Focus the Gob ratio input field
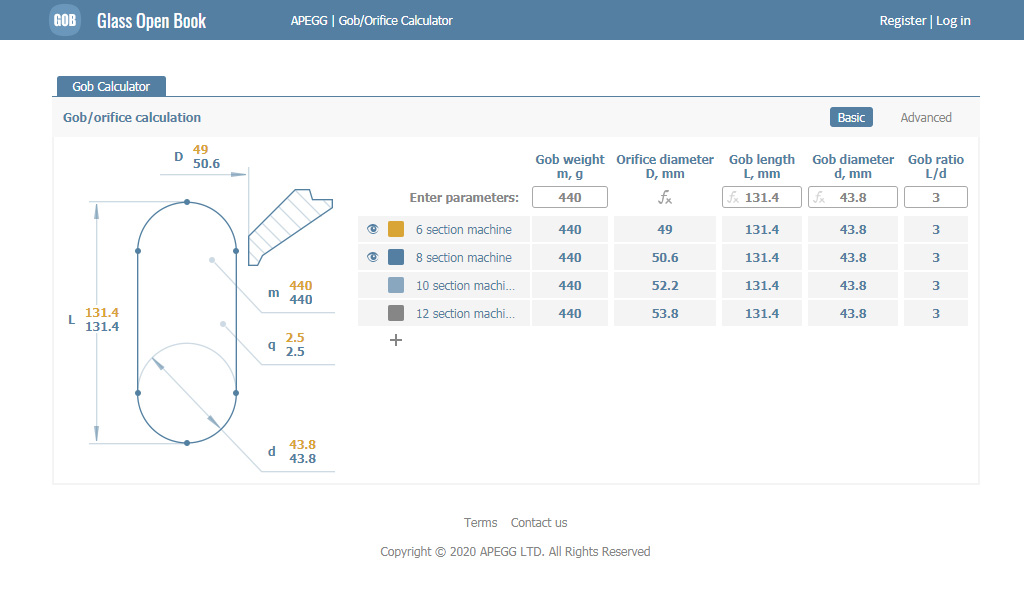Image resolution: width=1024 pixels, height=590 pixels. point(935,198)
